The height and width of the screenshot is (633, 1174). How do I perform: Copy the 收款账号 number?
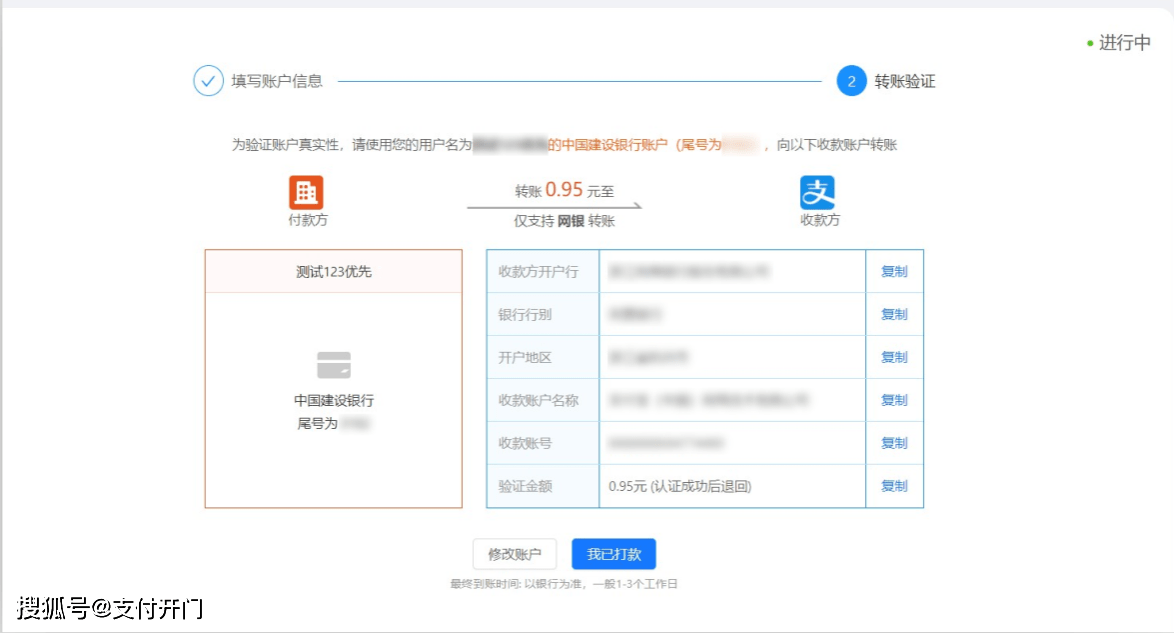[x=894, y=443]
